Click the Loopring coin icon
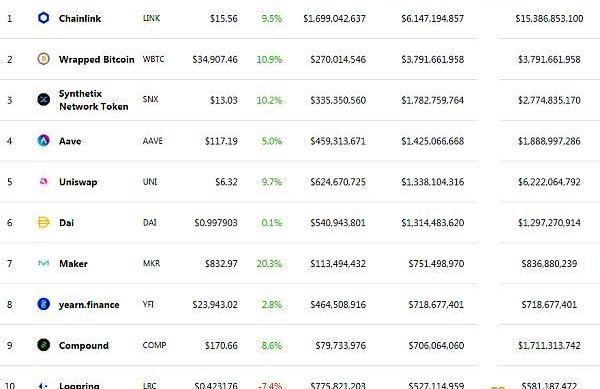The width and height of the screenshot is (600, 389). coord(44,386)
